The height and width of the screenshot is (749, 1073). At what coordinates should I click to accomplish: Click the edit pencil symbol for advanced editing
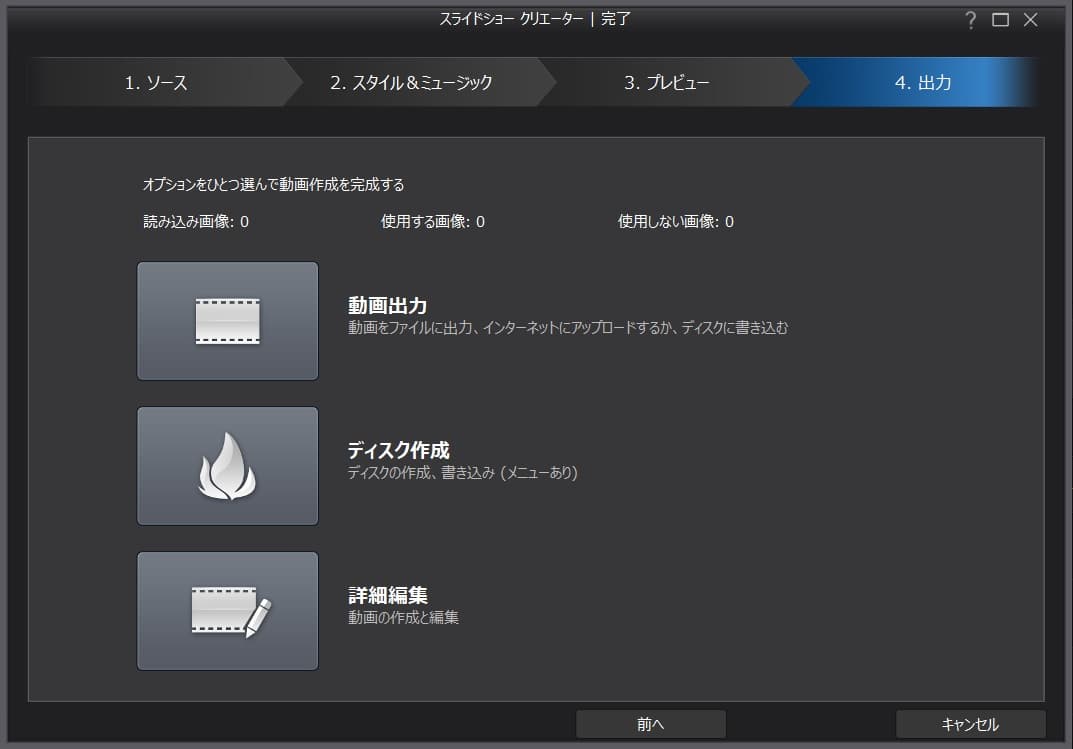pos(227,610)
